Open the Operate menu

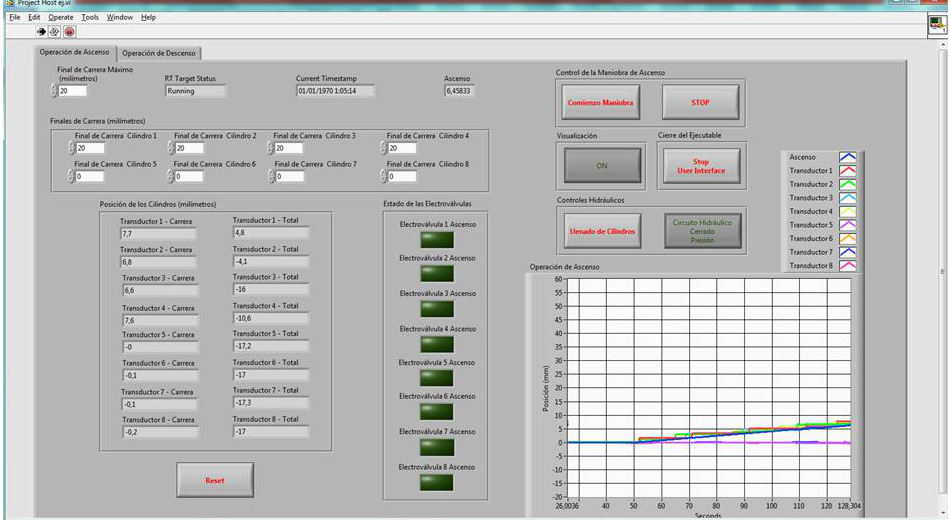point(61,18)
